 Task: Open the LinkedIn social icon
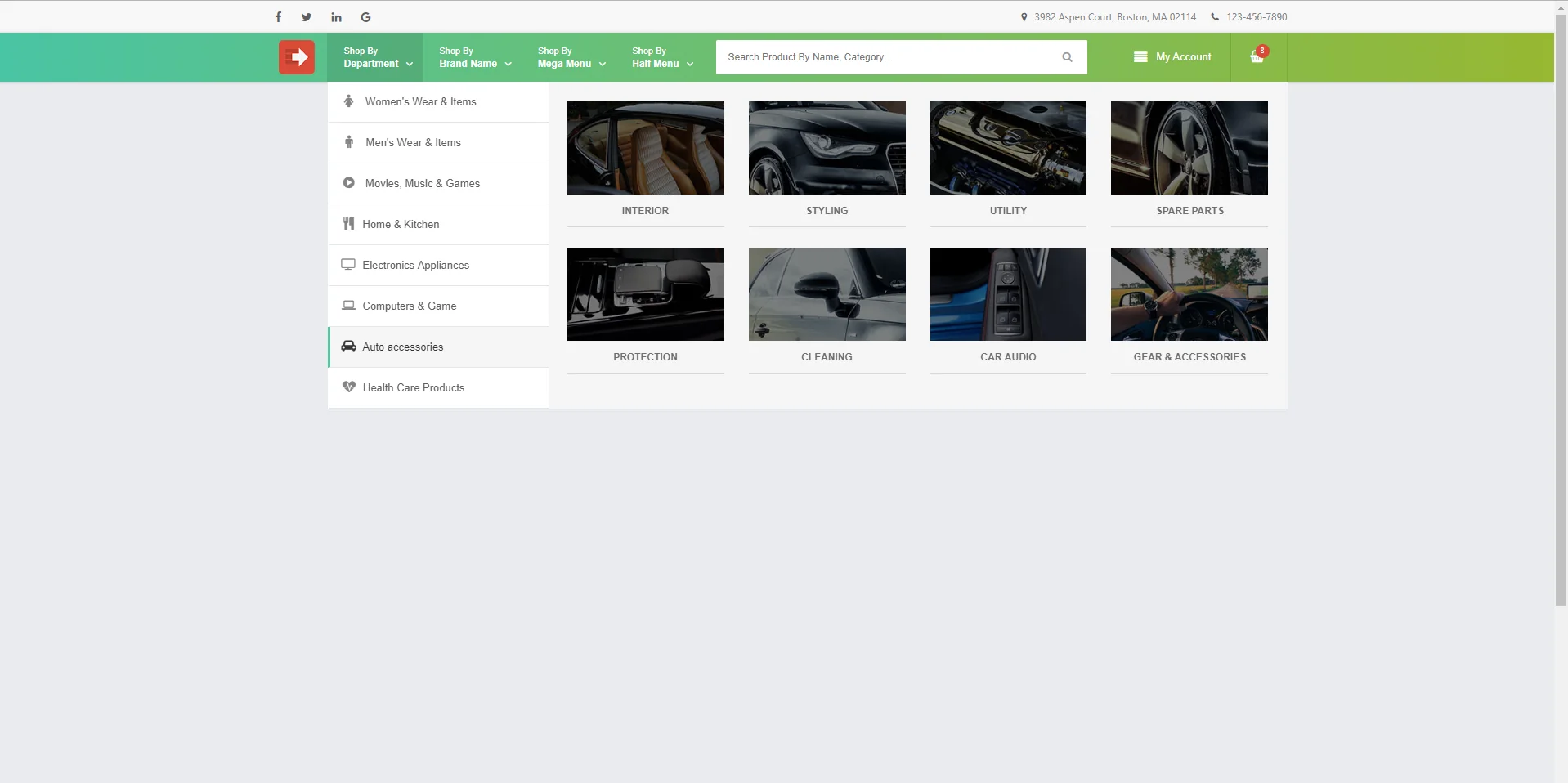[x=336, y=17]
